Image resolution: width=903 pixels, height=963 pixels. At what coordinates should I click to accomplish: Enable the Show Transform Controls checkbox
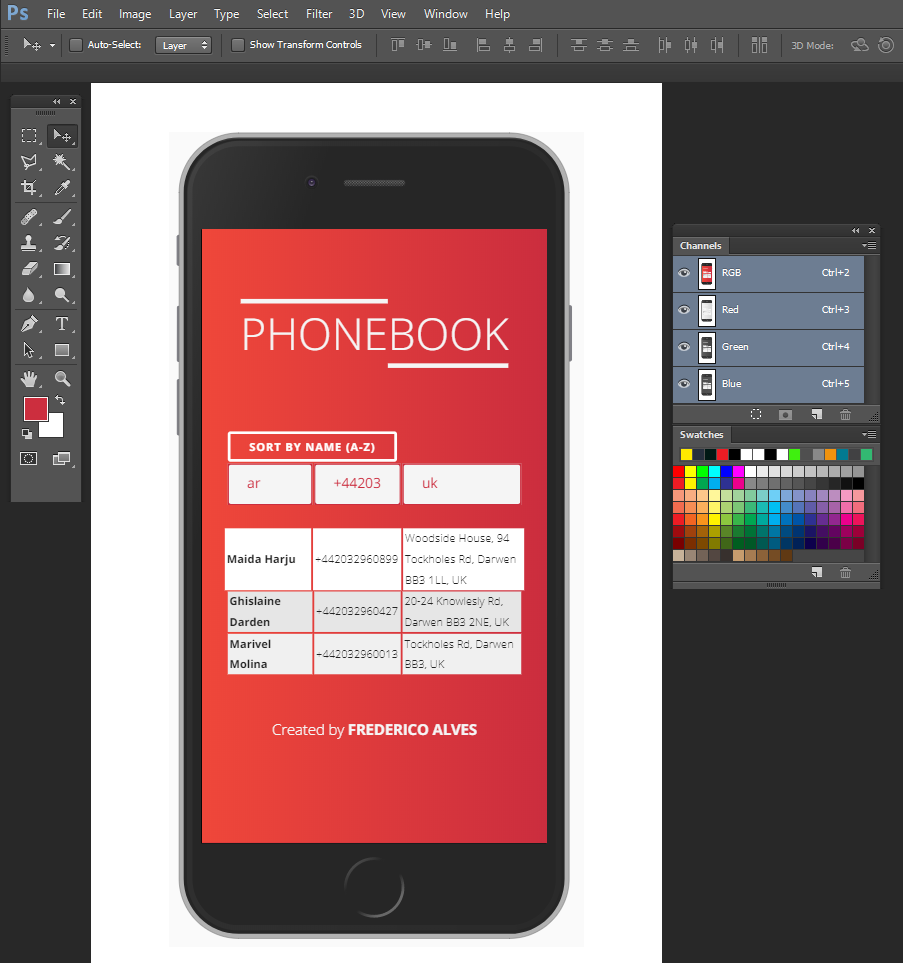click(x=238, y=45)
